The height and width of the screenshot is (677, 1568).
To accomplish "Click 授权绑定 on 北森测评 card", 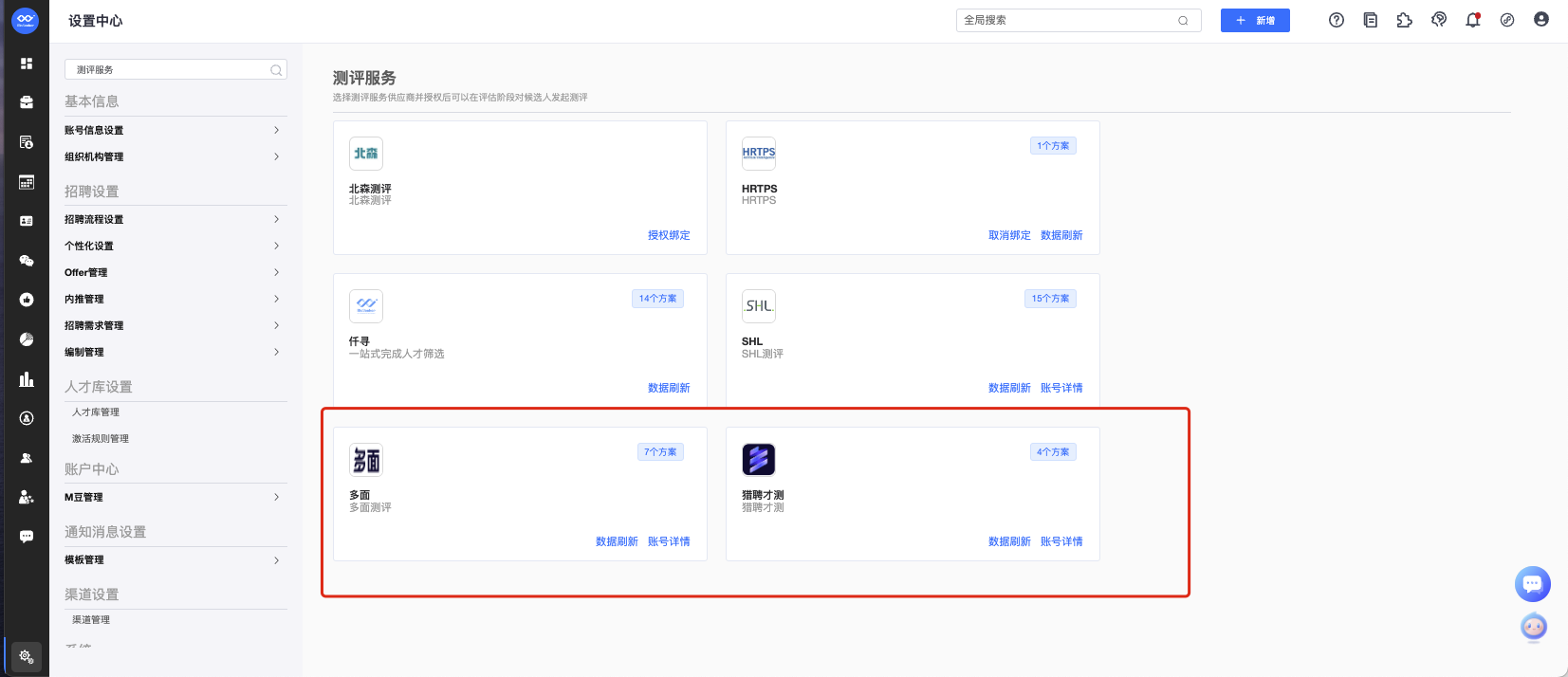I will (x=669, y=235).
